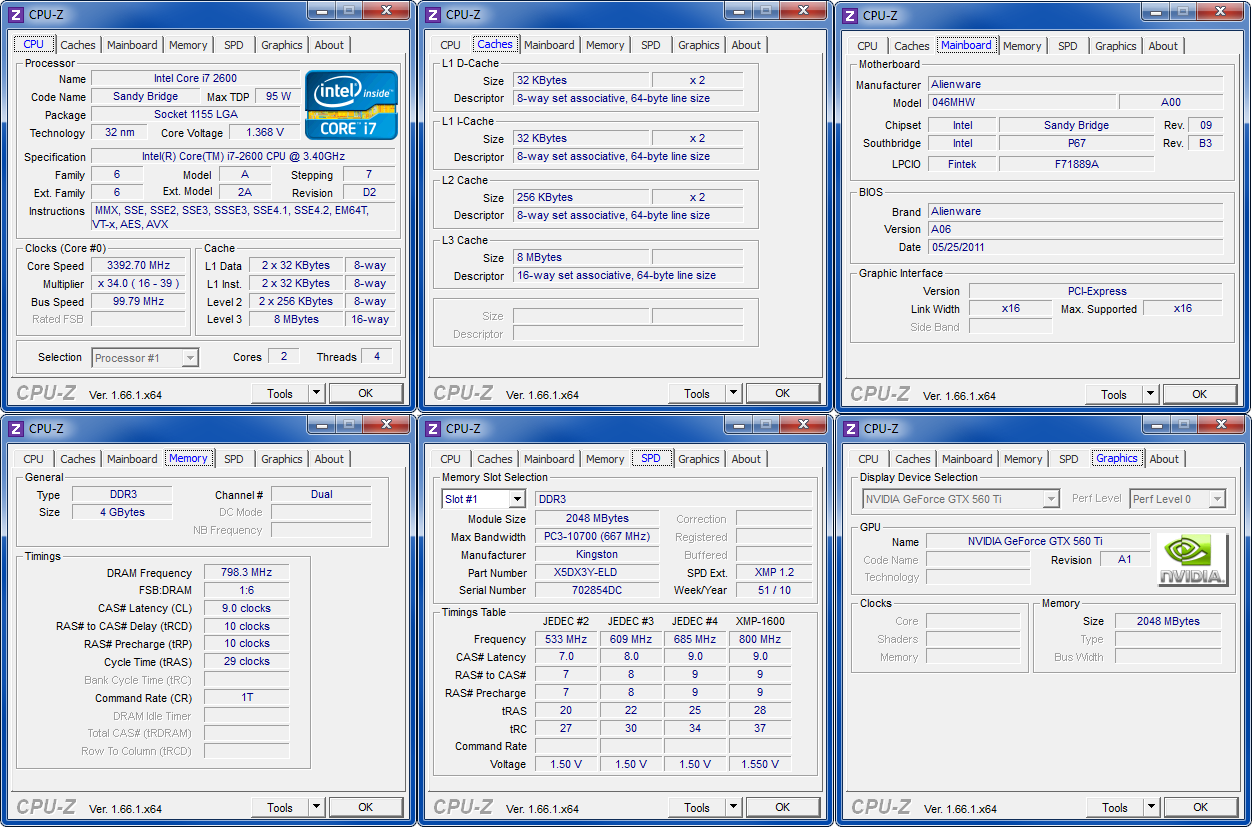Switch to SPD tab in Memory window
Screen dimensions: 1252x828
(x=234, y=459)
